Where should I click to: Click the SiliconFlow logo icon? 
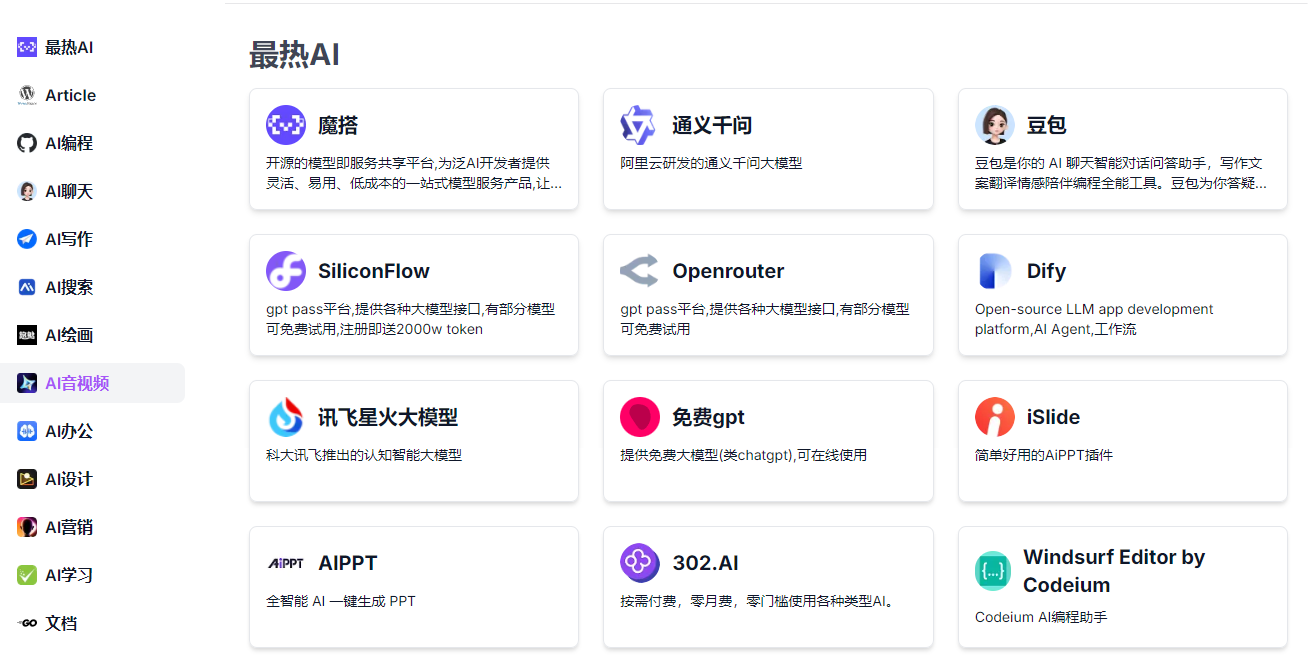[286, 270]
